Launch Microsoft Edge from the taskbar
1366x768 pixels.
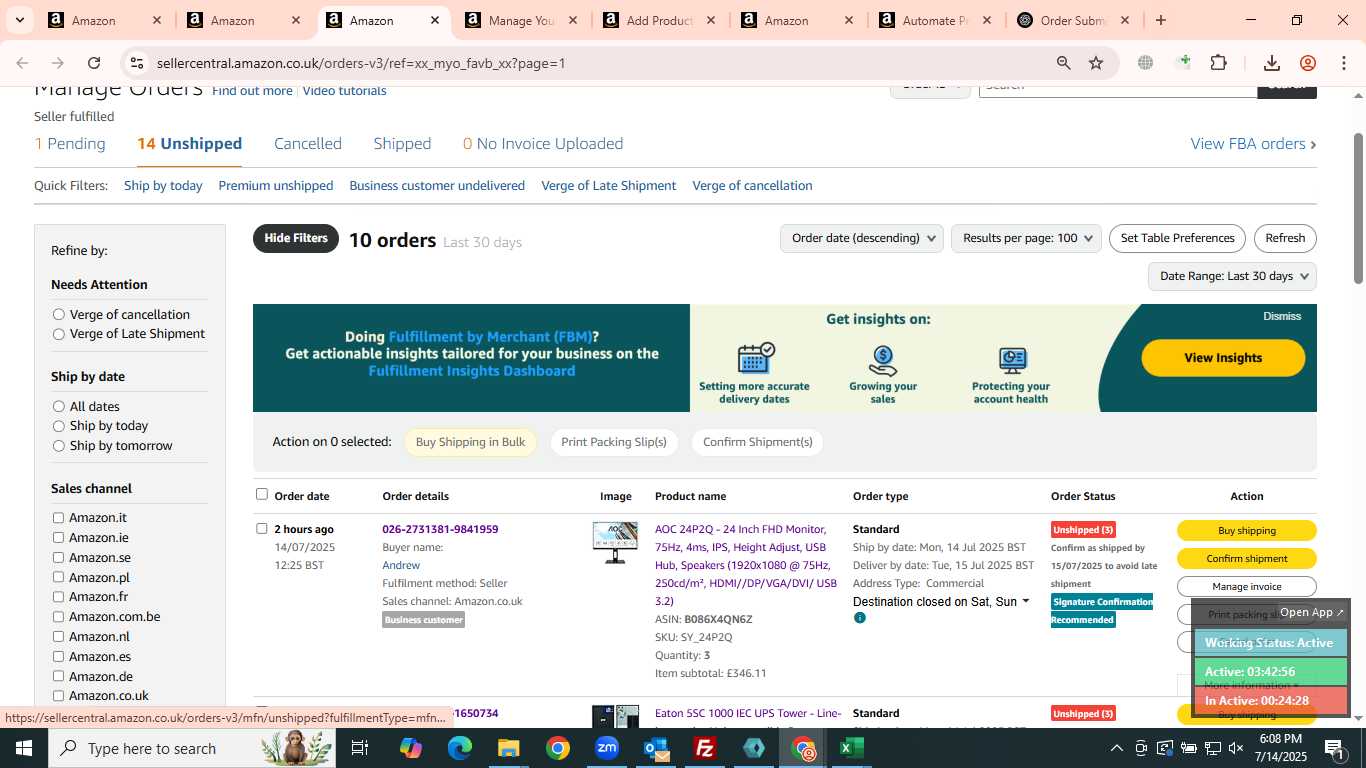click(x=460, y=748)
